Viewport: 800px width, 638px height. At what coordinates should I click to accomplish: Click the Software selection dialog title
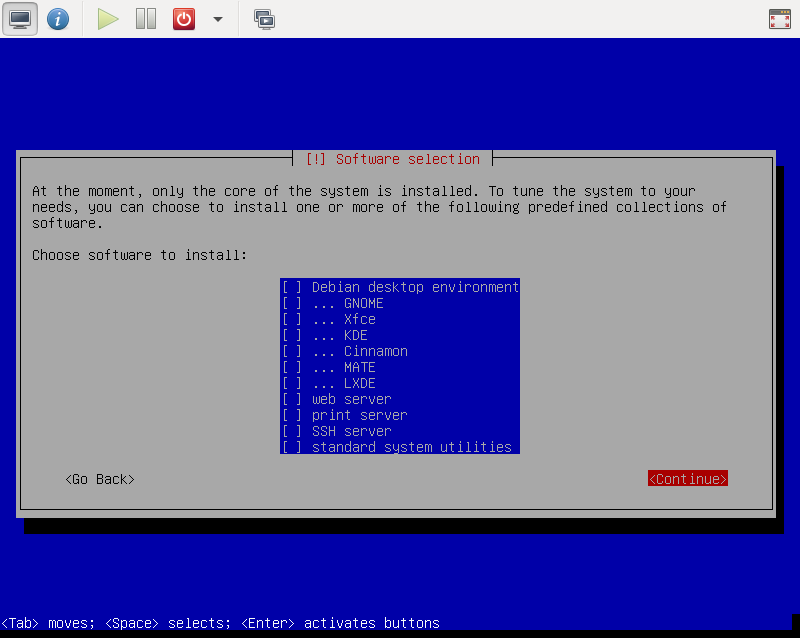pos(393,159)
